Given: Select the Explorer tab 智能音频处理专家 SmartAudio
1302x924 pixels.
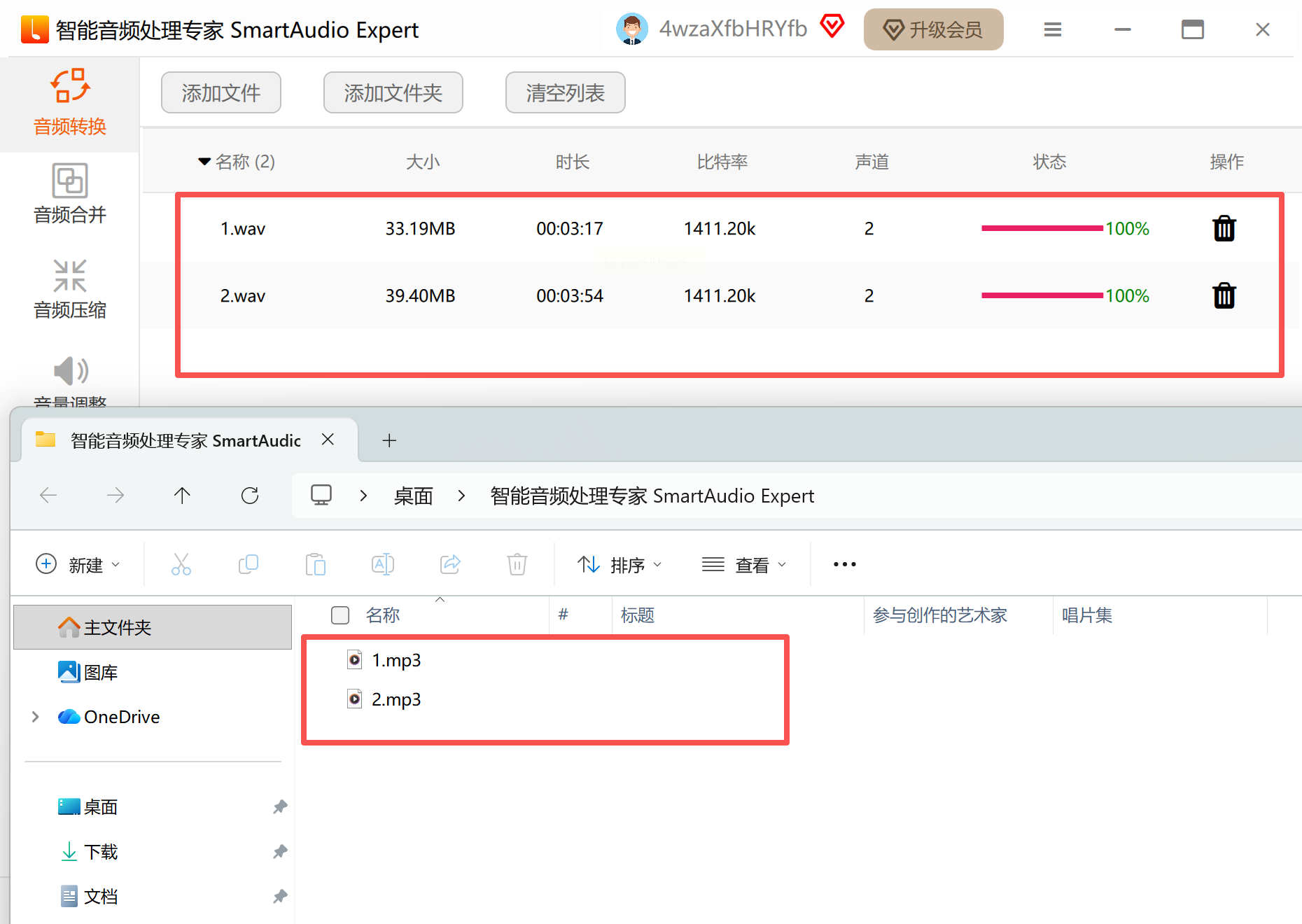Looking at the screenshot, I should coord(185,440).
